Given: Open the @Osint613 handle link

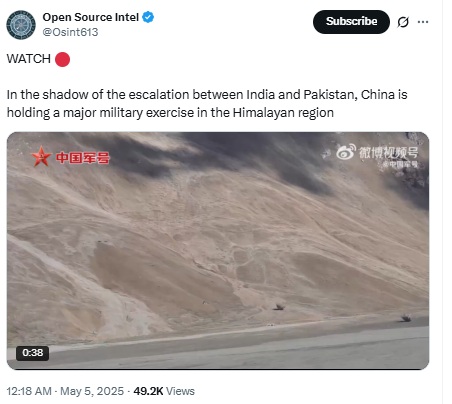Looking at the screenshot, I should coord(70,32).
